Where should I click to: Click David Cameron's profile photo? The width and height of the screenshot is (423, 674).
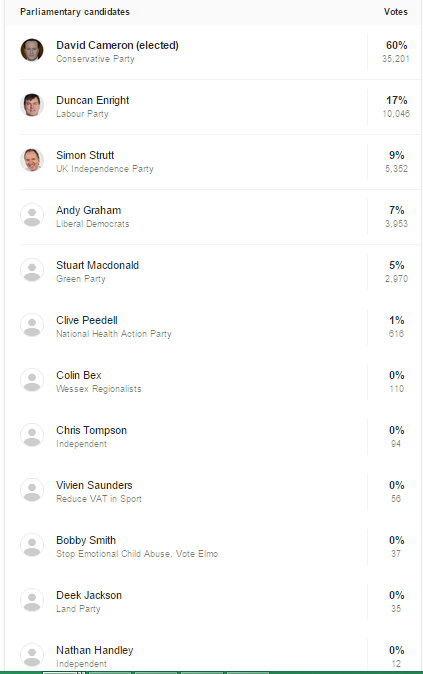point(32,50)
